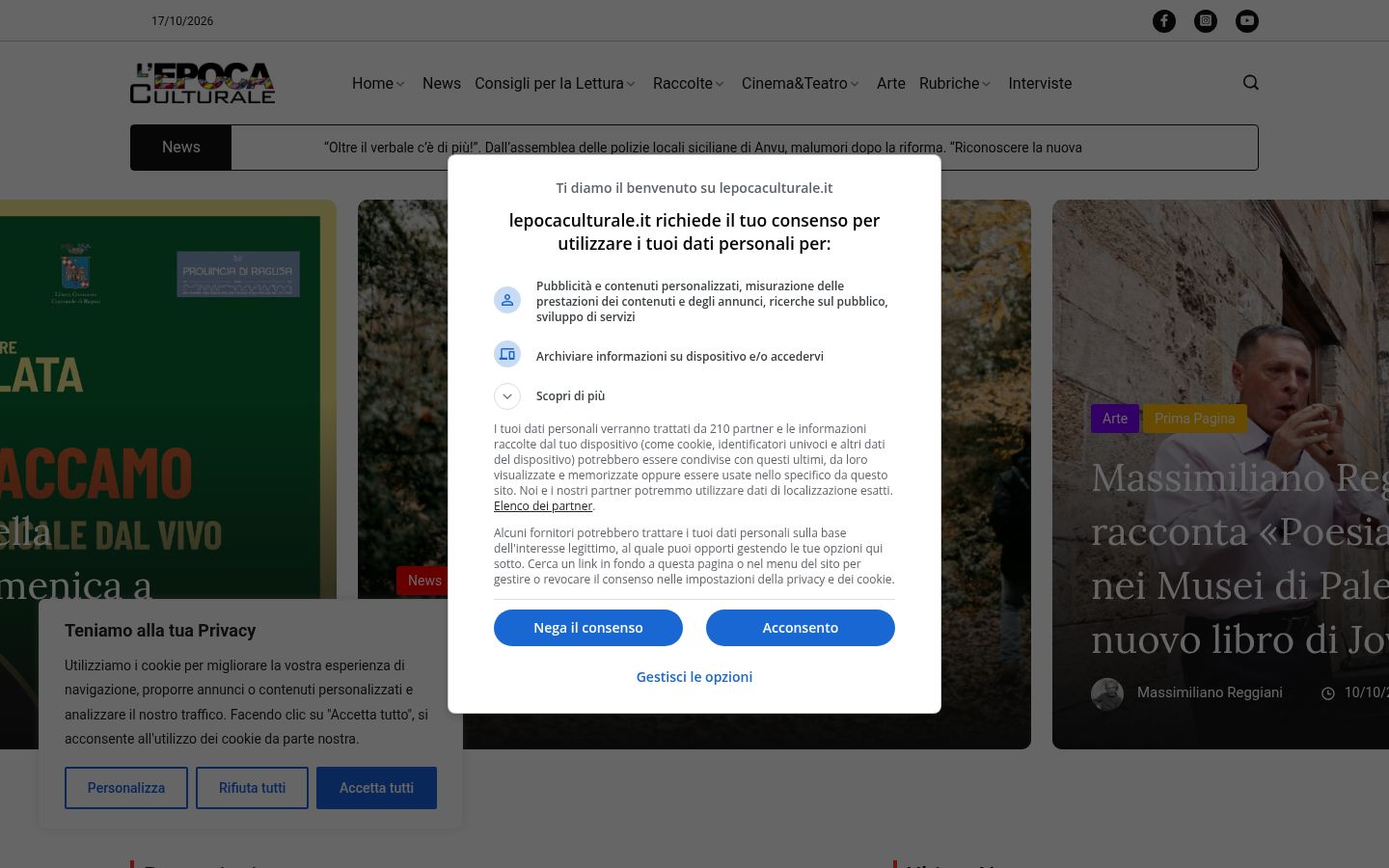The height and width of the screenshot is (868, 1389).
Task: Open the Massimiliano Reggiani article headline
Action: (1239, 558)
